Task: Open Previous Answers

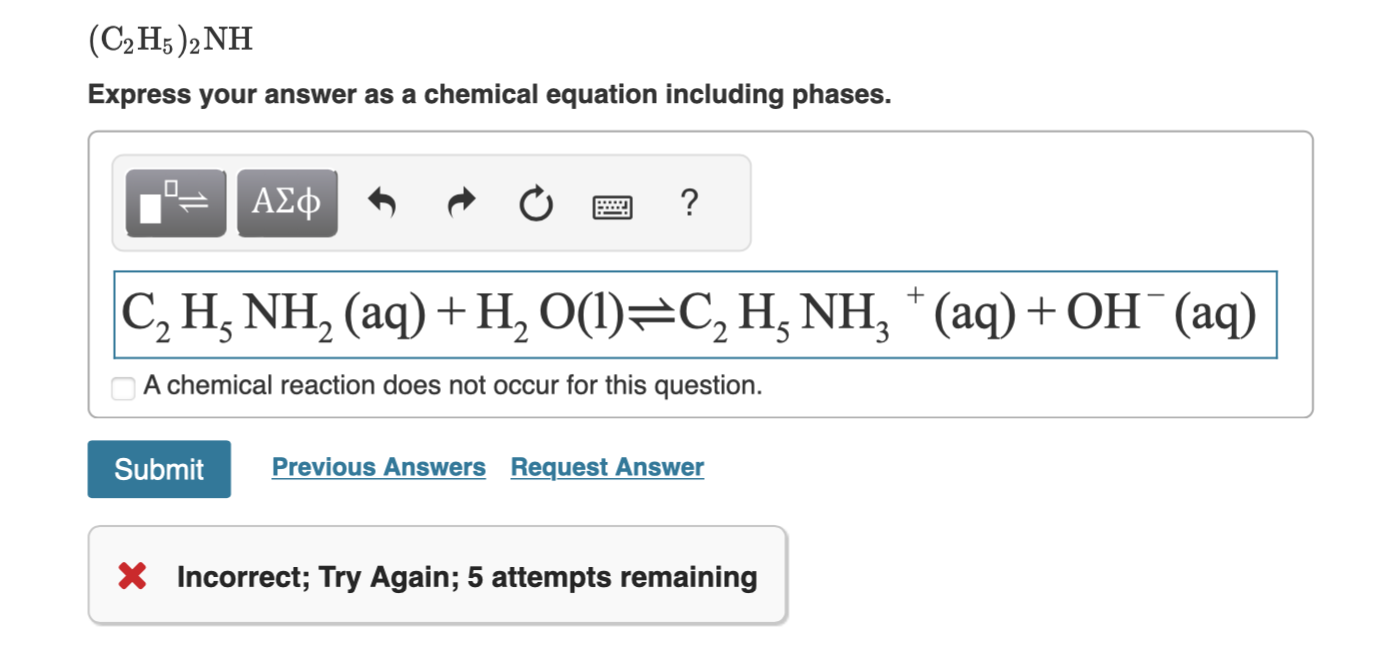Action: click(x=379, y=467)
